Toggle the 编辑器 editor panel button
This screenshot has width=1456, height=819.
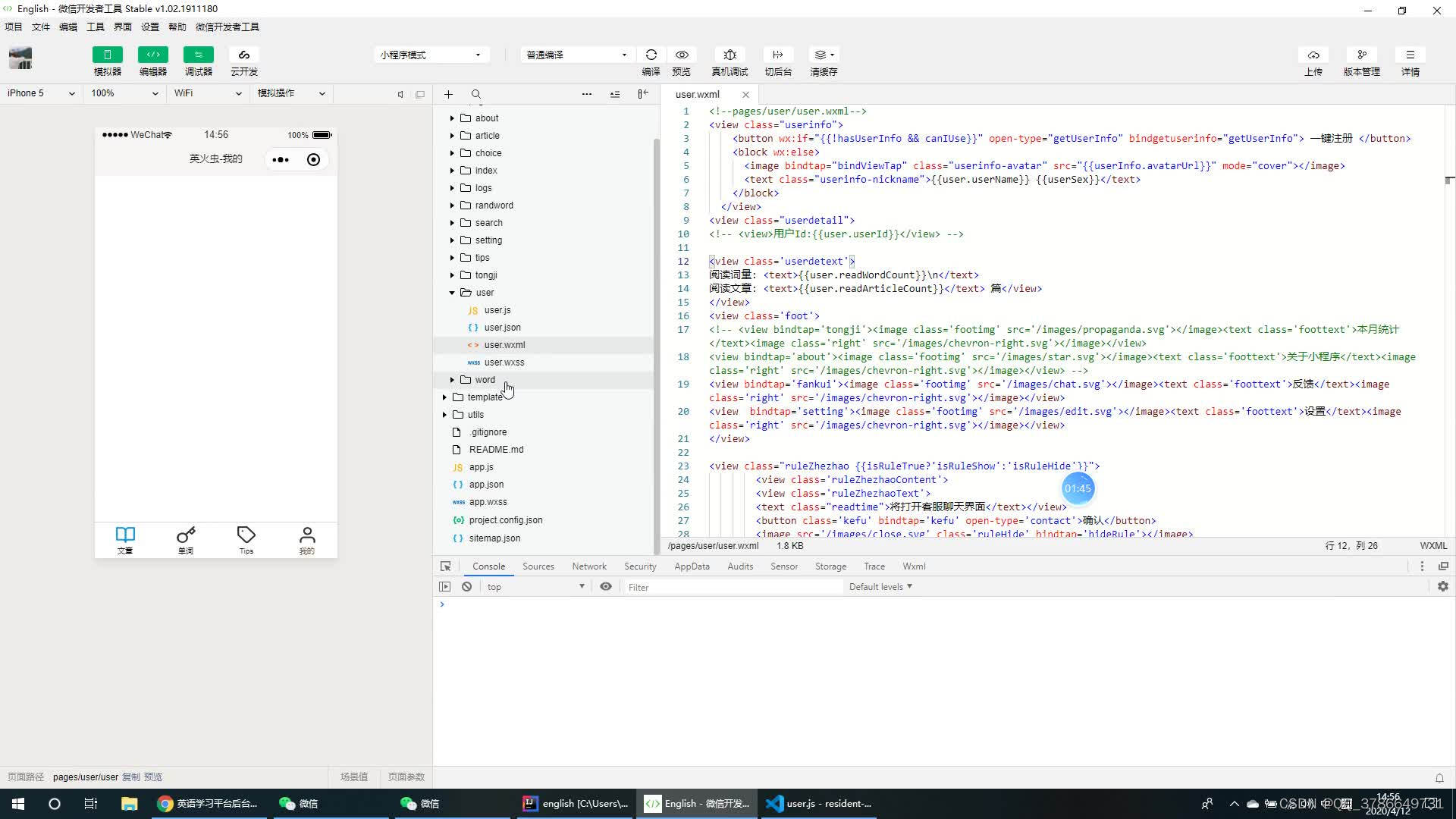pos(152,55)
